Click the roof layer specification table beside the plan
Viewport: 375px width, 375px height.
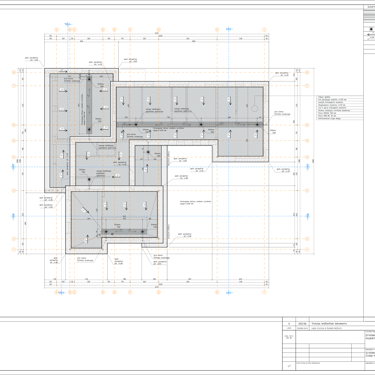pos(340,107)
